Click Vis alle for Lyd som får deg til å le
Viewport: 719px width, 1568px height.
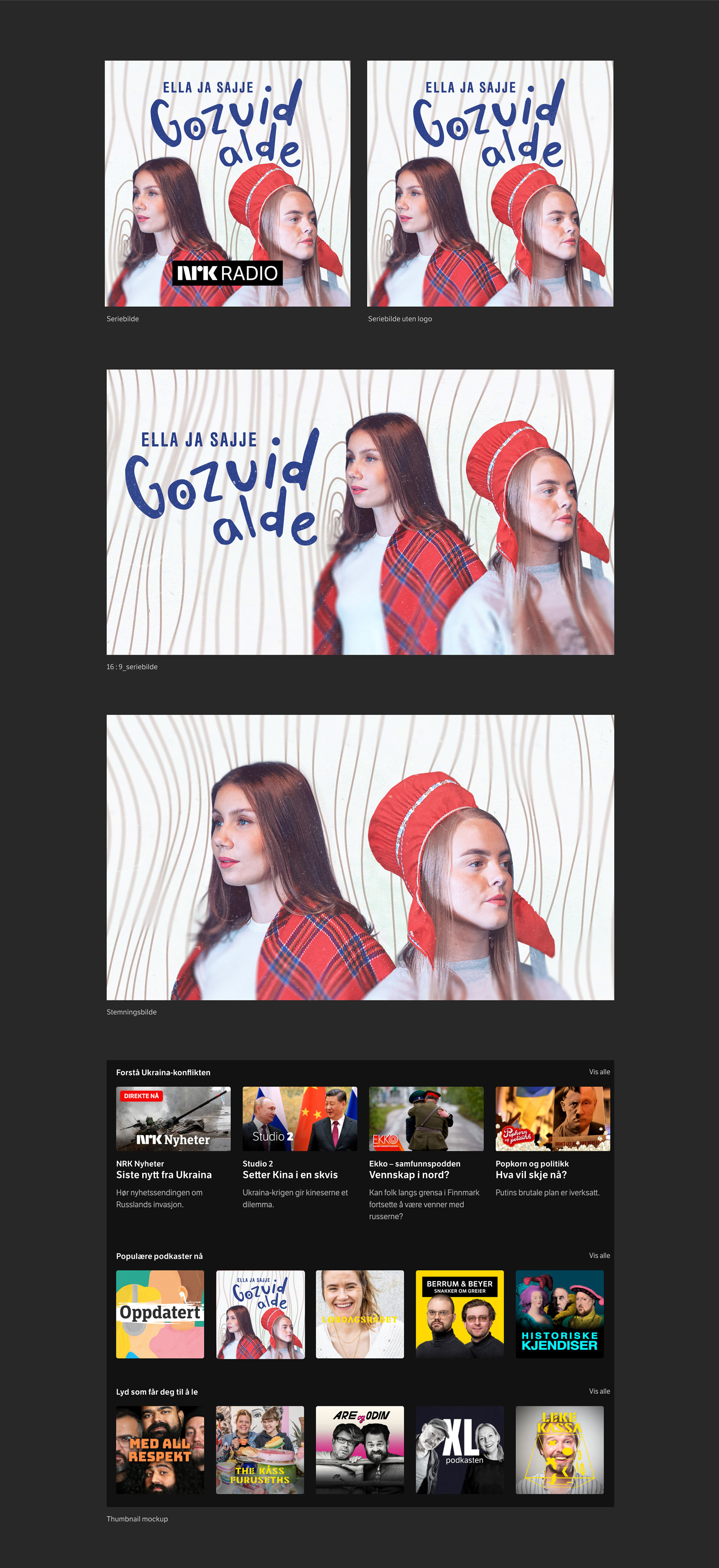[599, 1391]
